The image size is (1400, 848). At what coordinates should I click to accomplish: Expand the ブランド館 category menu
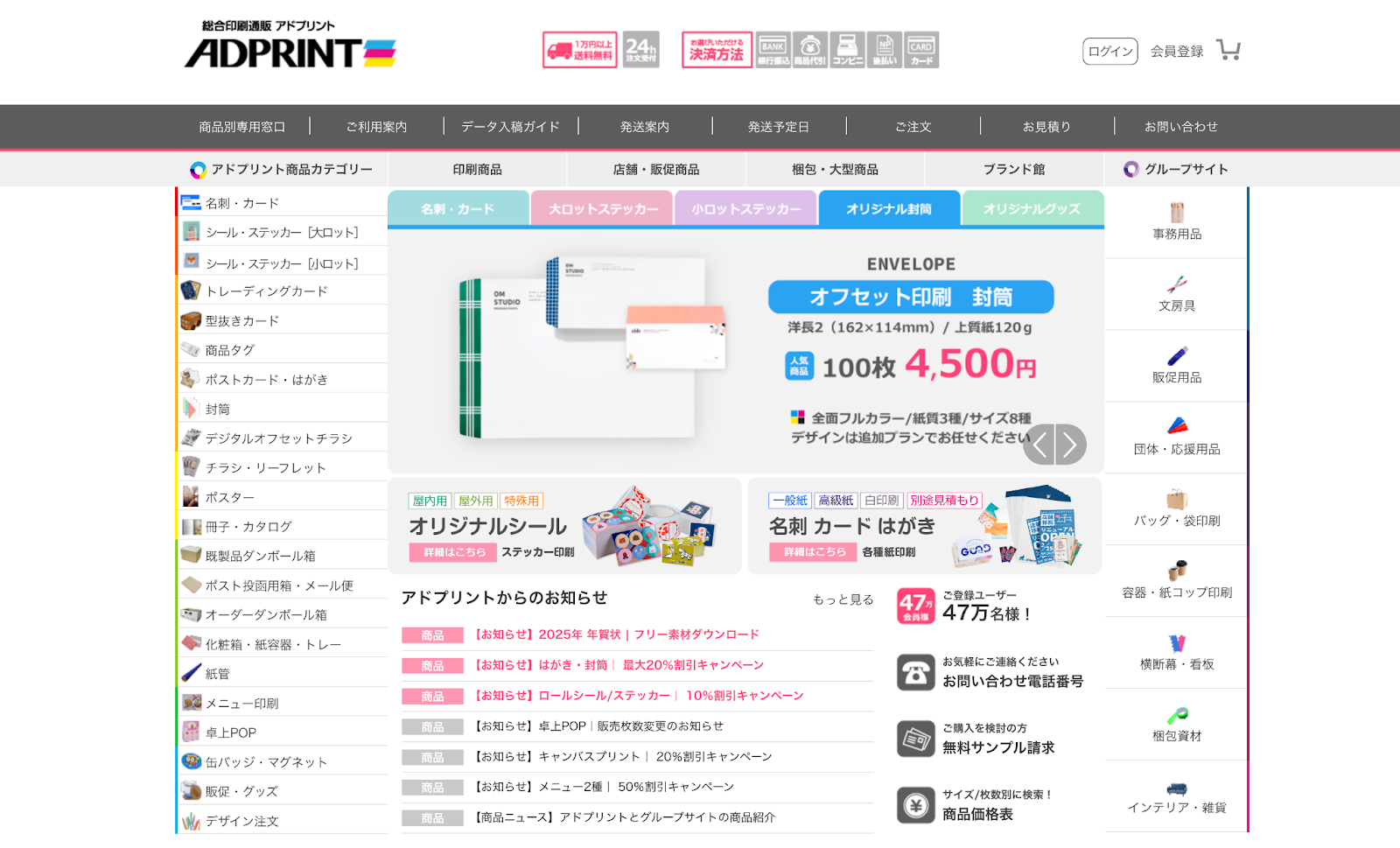tap(1014, 170)
